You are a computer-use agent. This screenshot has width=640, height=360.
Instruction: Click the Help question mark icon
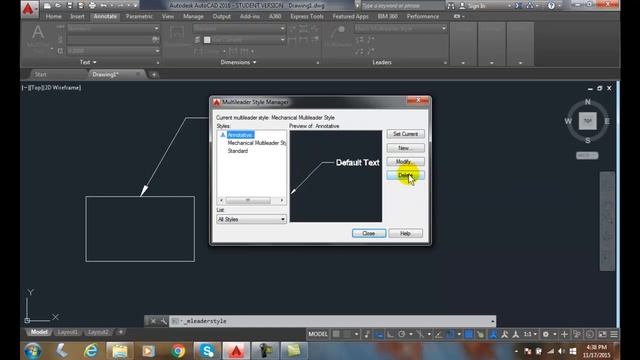point(551,6)
